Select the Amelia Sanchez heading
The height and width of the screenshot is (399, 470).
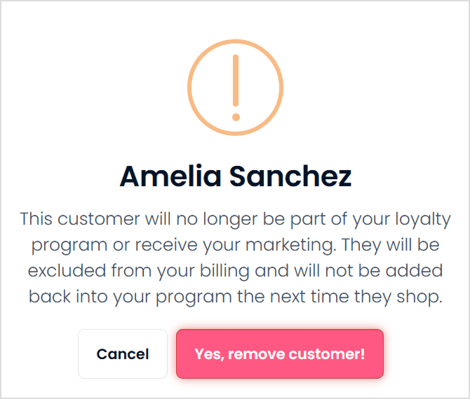coord(235,176)
